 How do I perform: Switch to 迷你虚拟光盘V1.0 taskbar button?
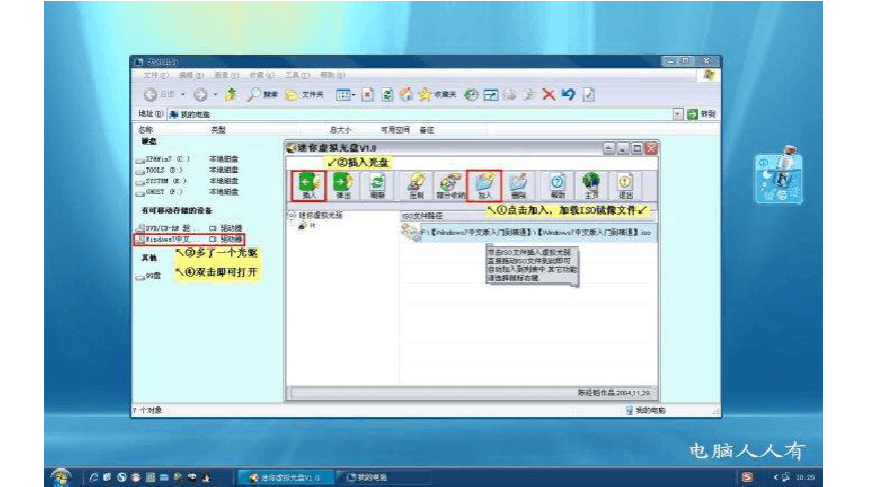(284, 477)
